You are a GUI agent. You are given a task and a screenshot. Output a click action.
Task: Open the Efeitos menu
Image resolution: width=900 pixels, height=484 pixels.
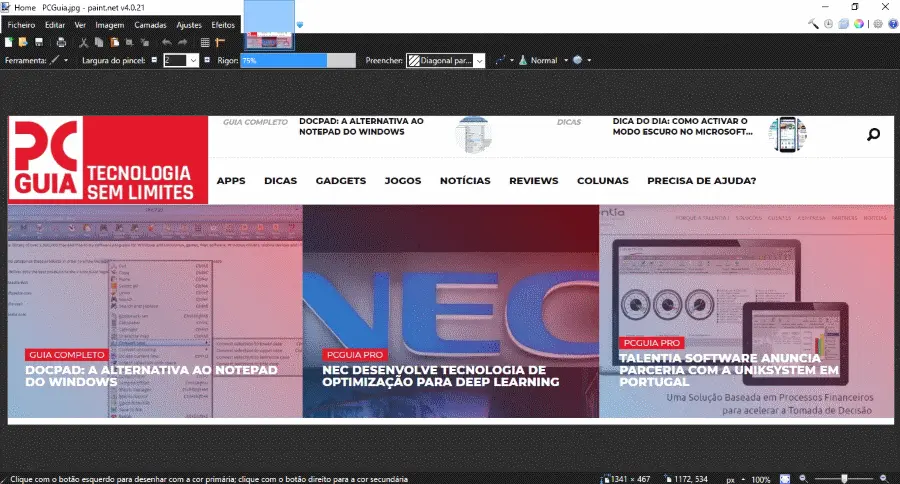223,25
